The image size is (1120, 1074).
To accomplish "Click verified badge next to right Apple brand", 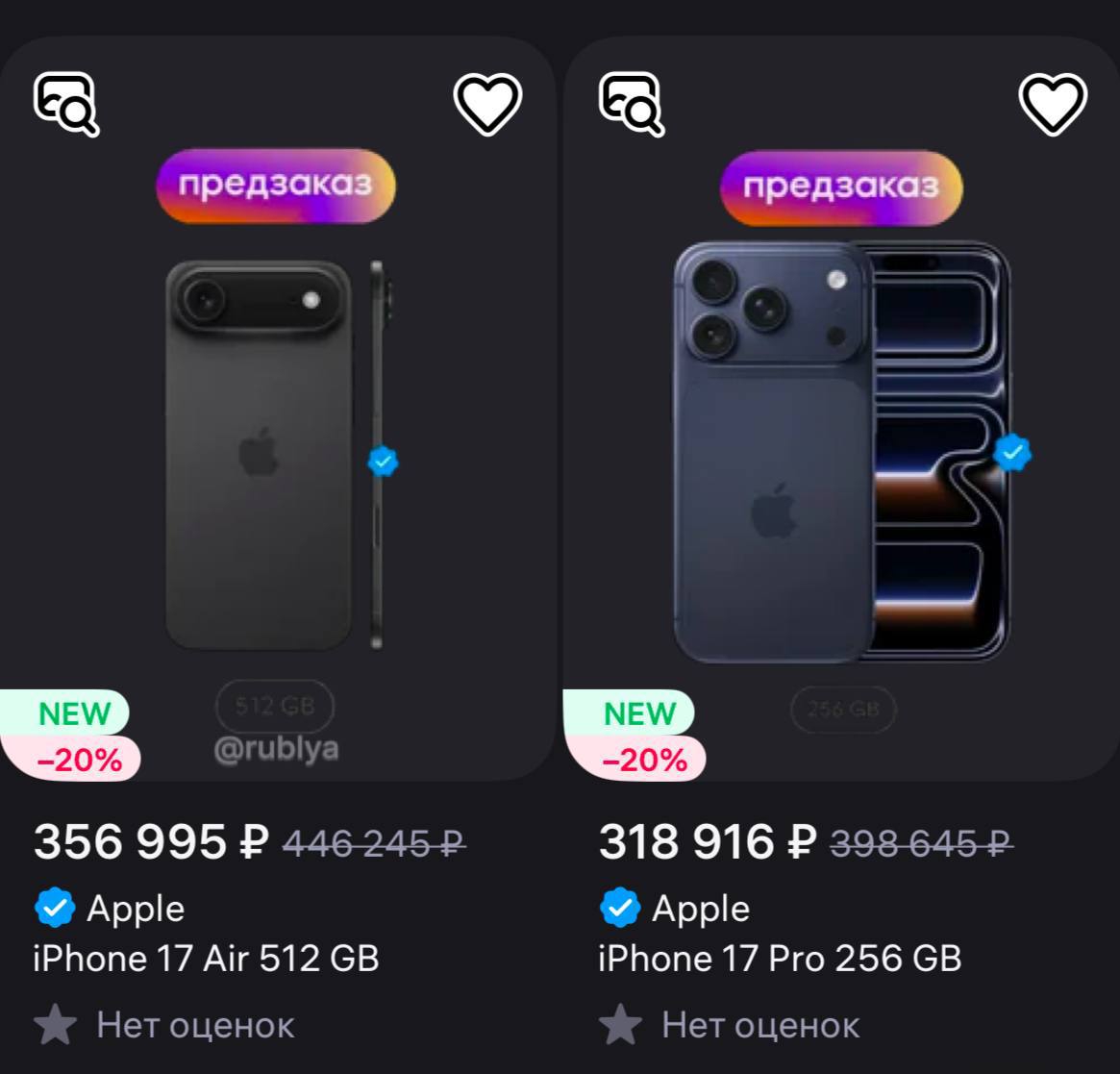I will [x=620, y=908].
